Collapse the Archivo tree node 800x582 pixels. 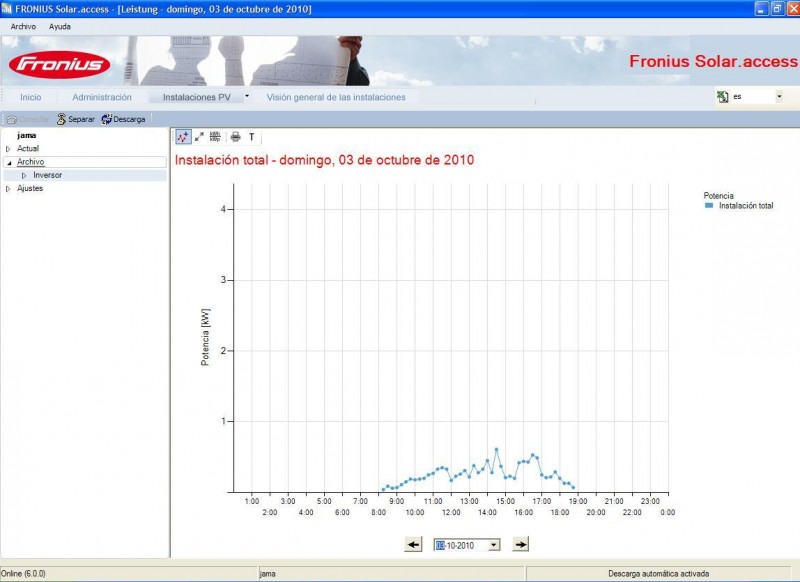pyautogui.click(x=9, y=163)
